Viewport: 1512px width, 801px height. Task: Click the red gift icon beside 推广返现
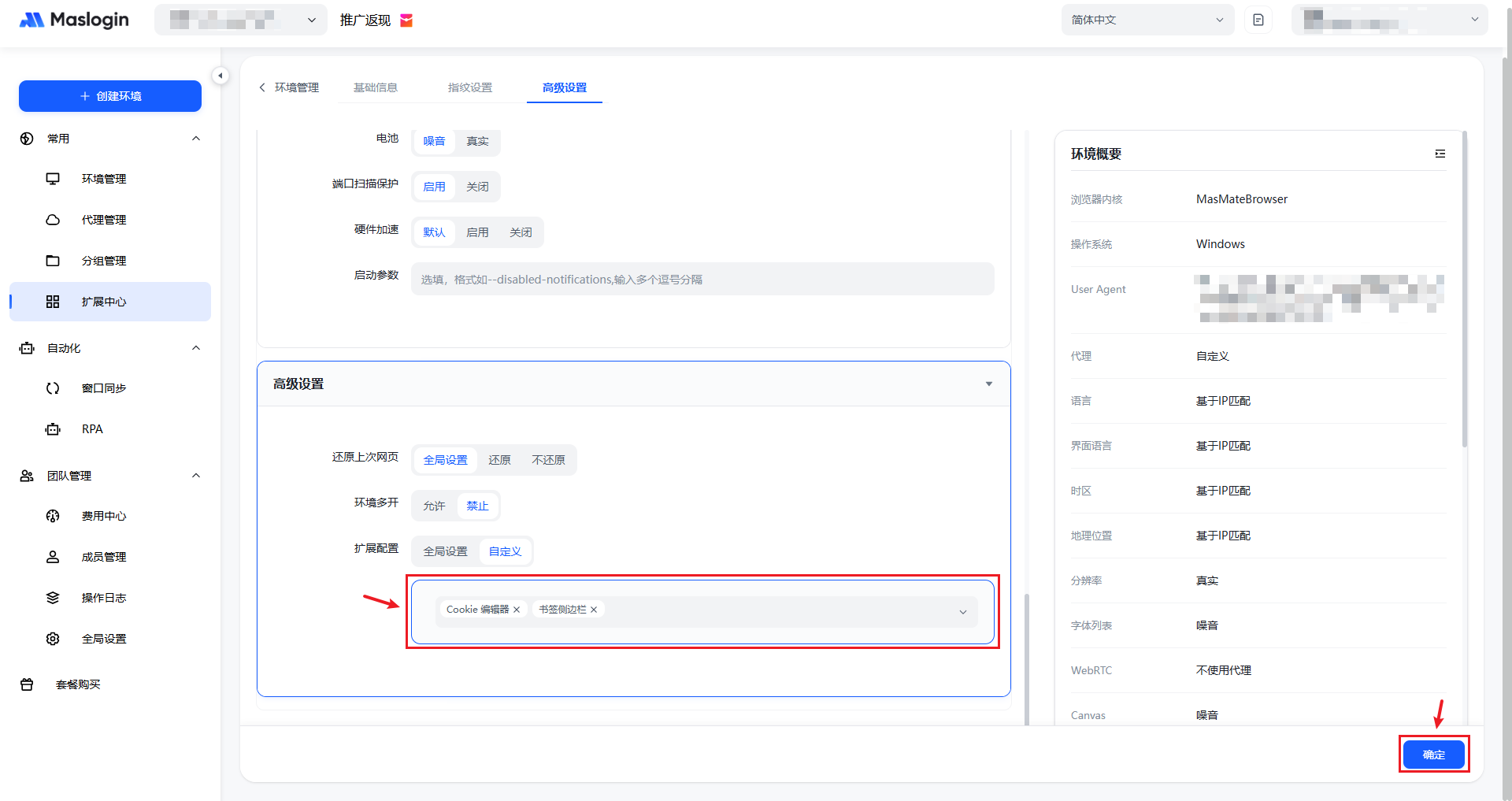406,20
